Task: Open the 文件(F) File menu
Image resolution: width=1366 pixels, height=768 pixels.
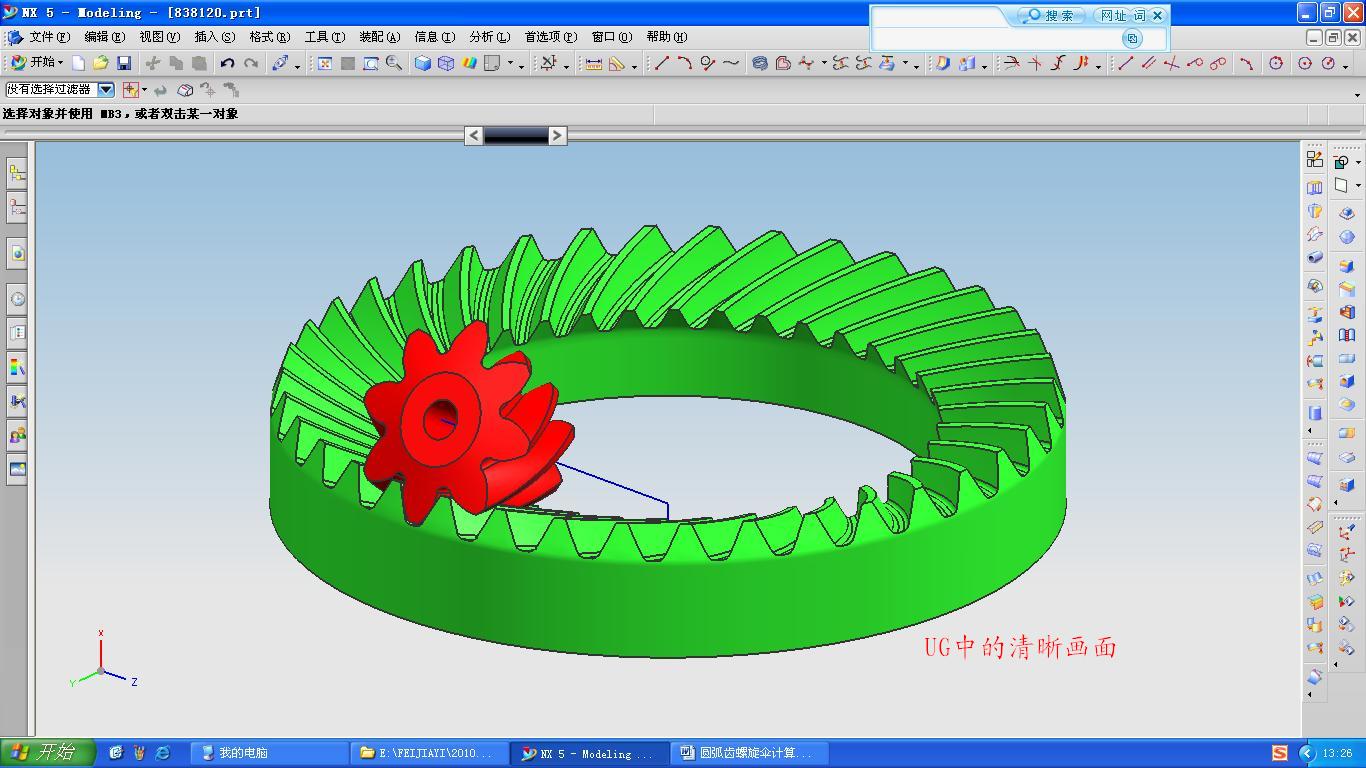Action: click(49, 37)
